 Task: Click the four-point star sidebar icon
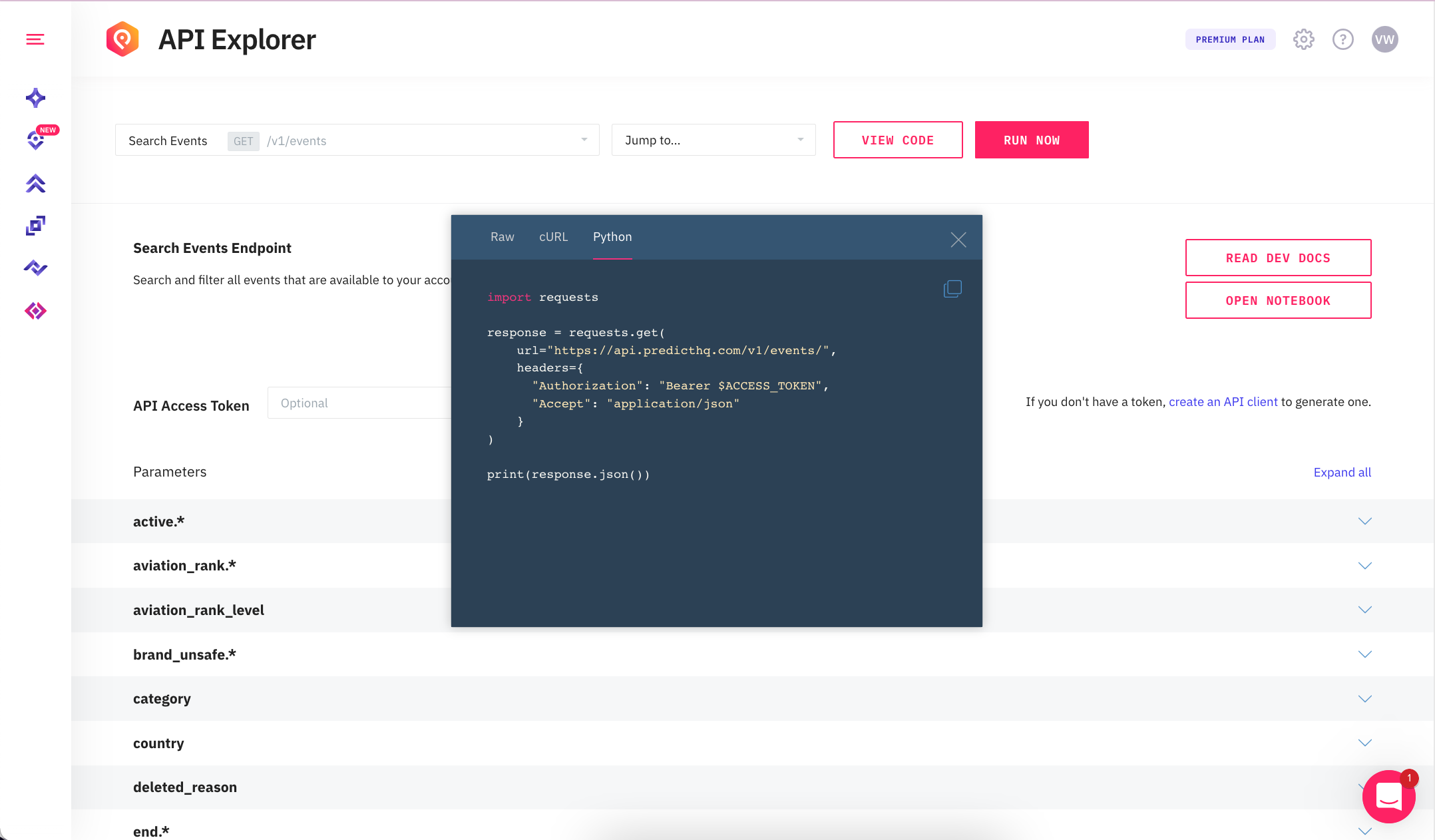point(35,98)
